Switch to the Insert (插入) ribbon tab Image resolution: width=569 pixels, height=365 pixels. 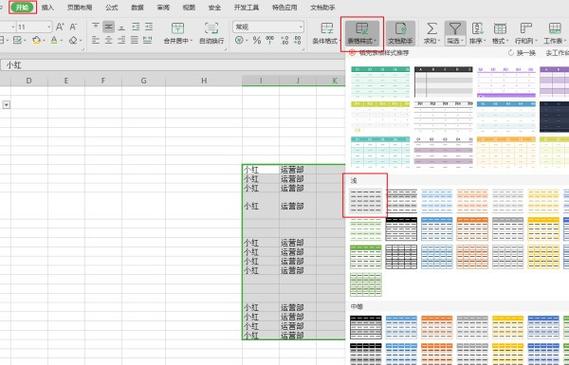click(x=48, y=7)
